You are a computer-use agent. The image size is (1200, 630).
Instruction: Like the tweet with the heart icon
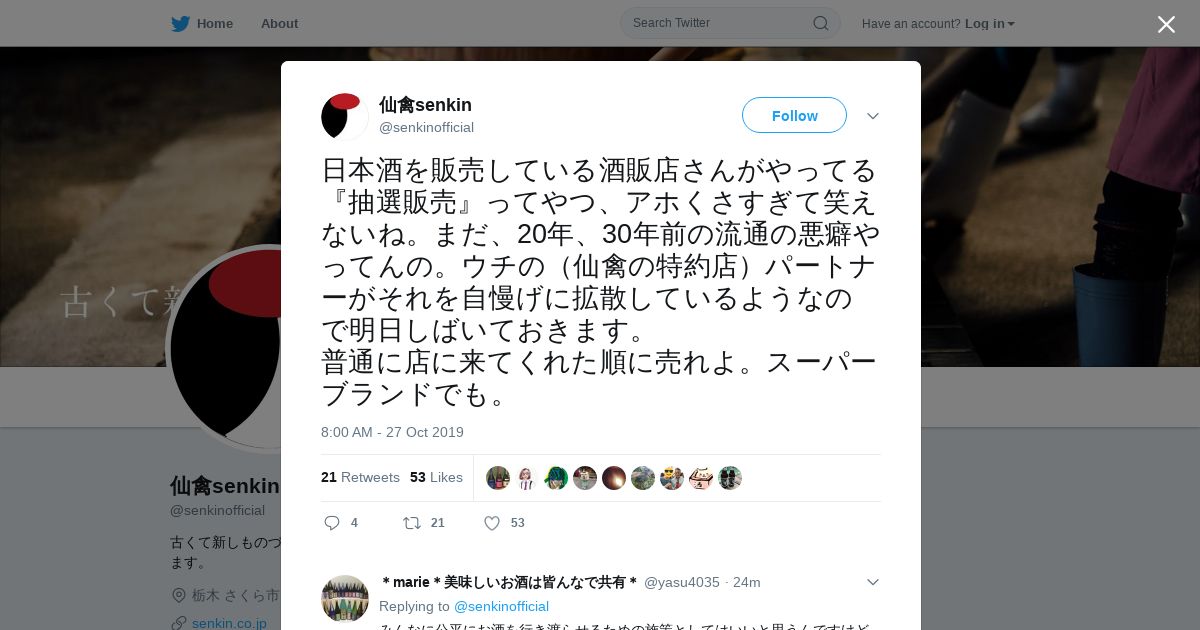click(491, 523)
